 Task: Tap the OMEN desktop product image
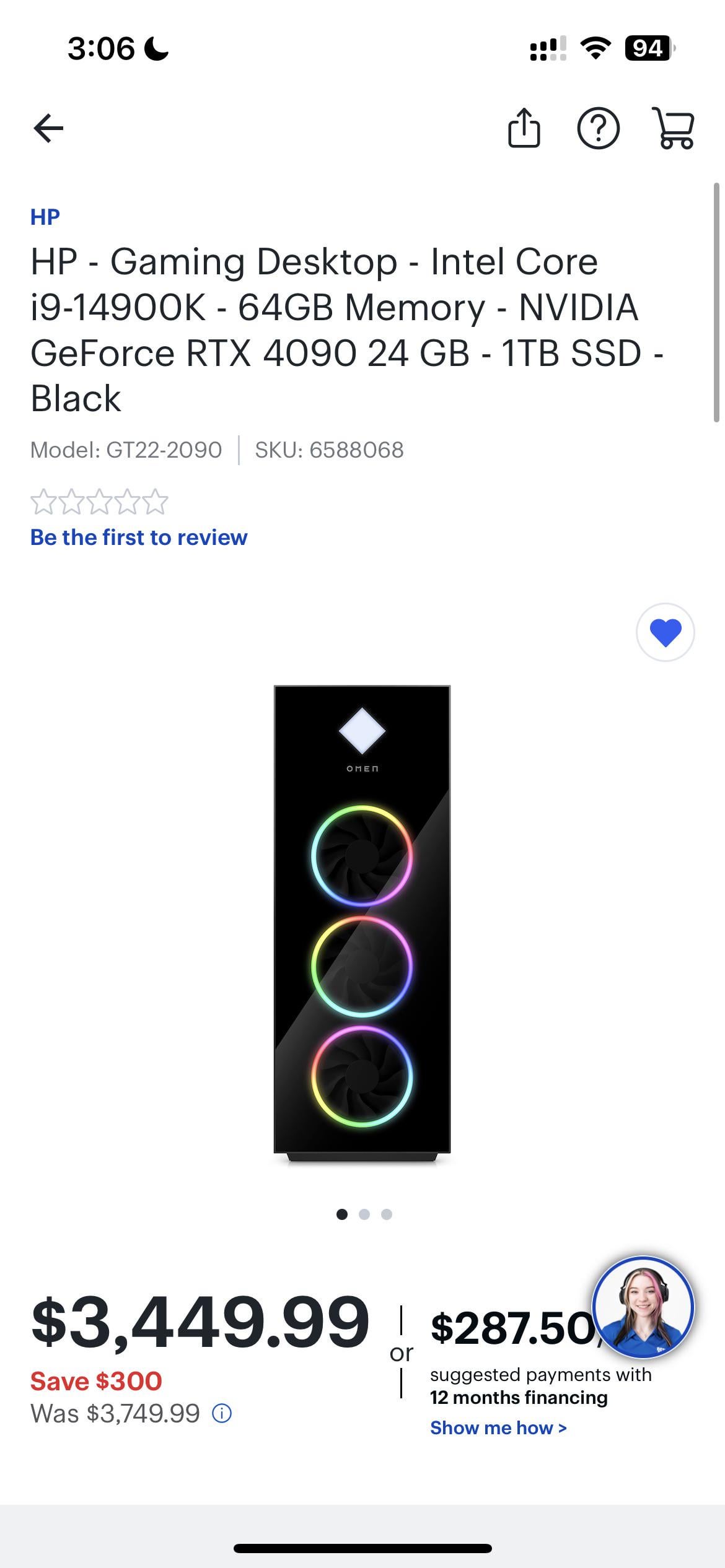(x=362, y=923)
